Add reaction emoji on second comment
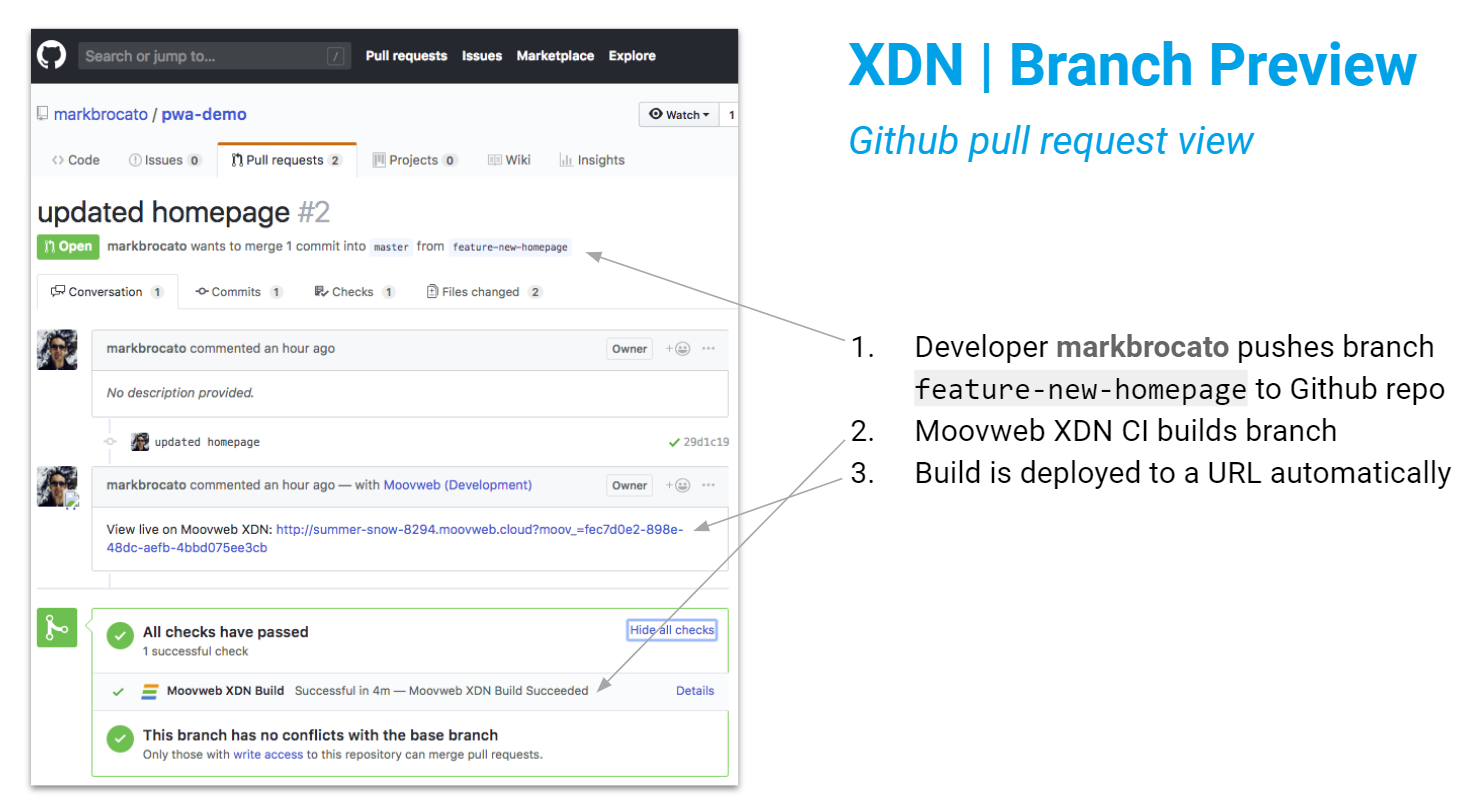This screenshot has width=1468, height=797. point(678,485)
